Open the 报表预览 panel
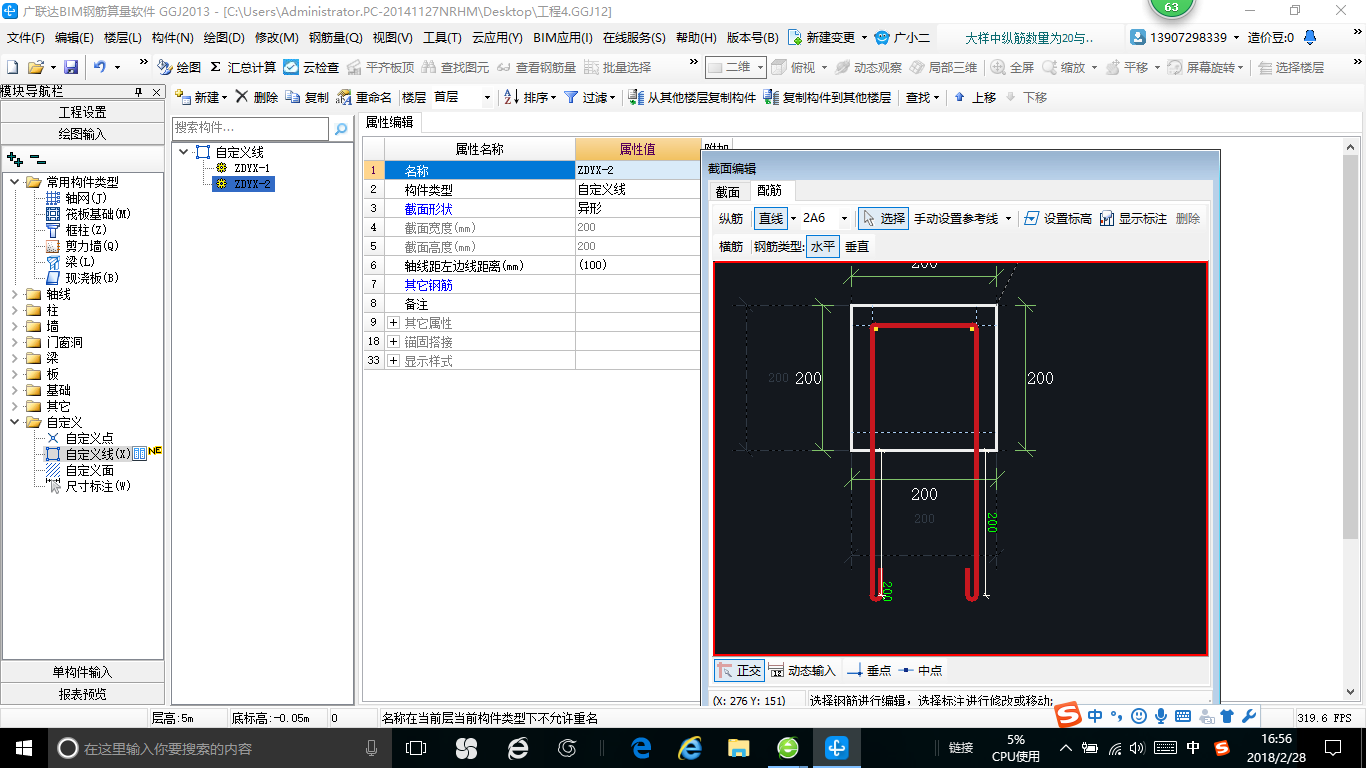 click(82, 694)
